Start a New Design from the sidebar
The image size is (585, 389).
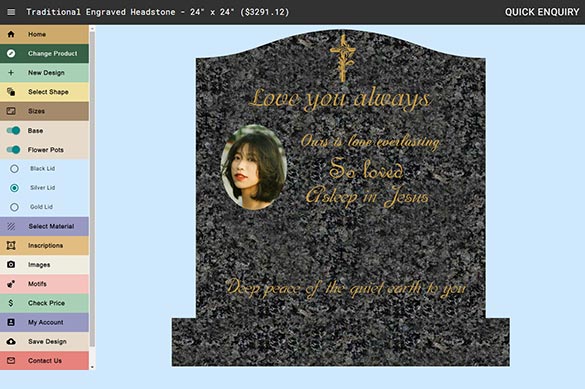pos(44,73)
